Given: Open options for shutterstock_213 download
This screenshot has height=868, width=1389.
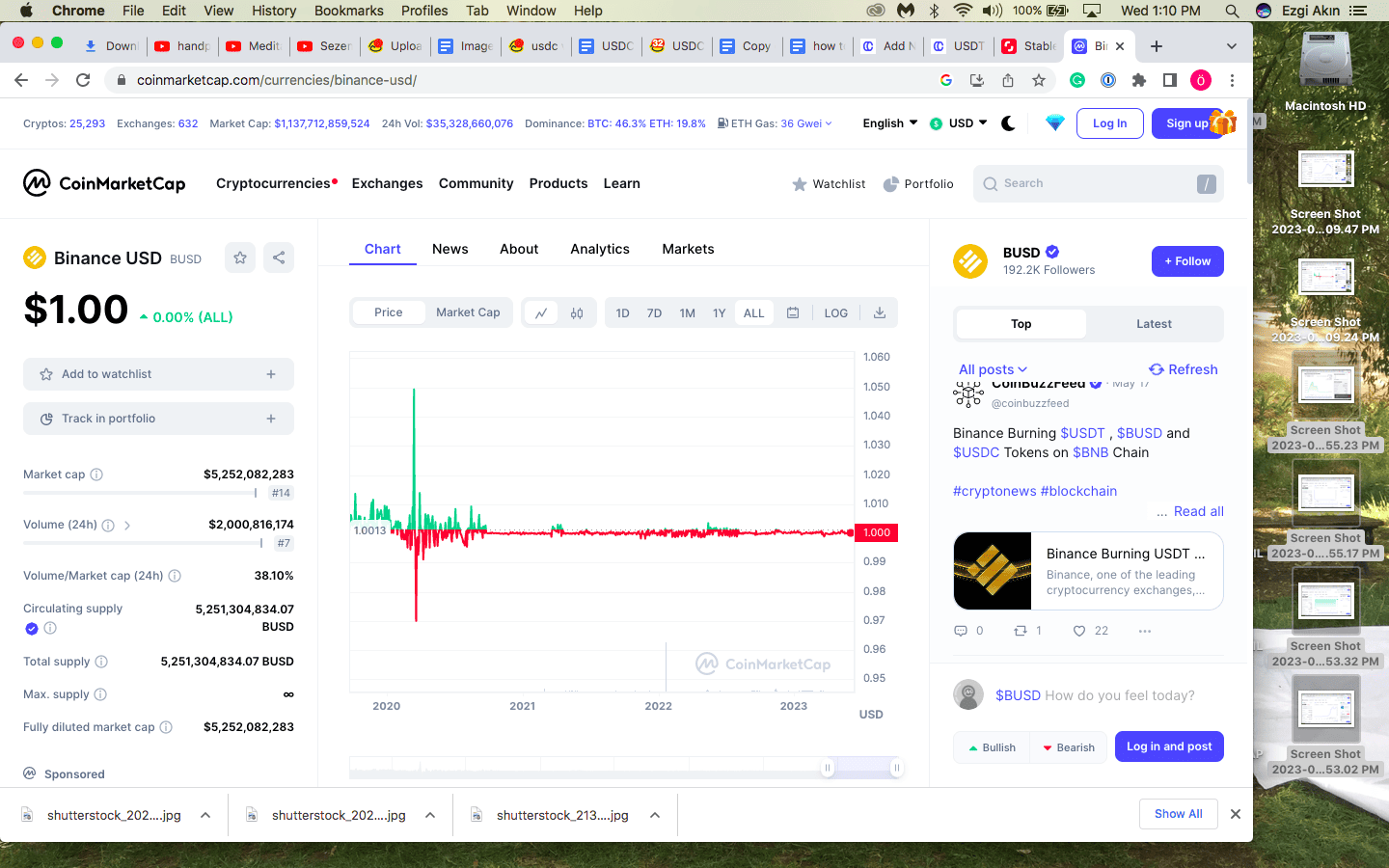Looking at the screenshot, I should pyautogui.click(x=655, y=815).
